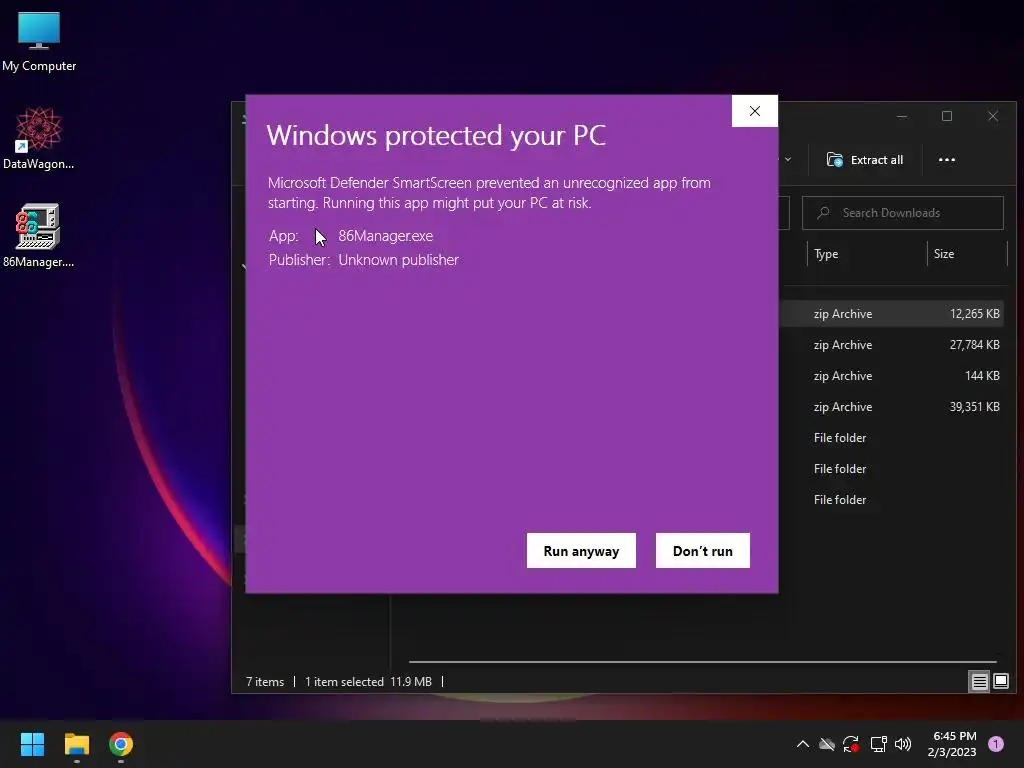Viewport: 1024px width, 768px height.
Task: Minimize the File Explorer window
Action: 902,116
